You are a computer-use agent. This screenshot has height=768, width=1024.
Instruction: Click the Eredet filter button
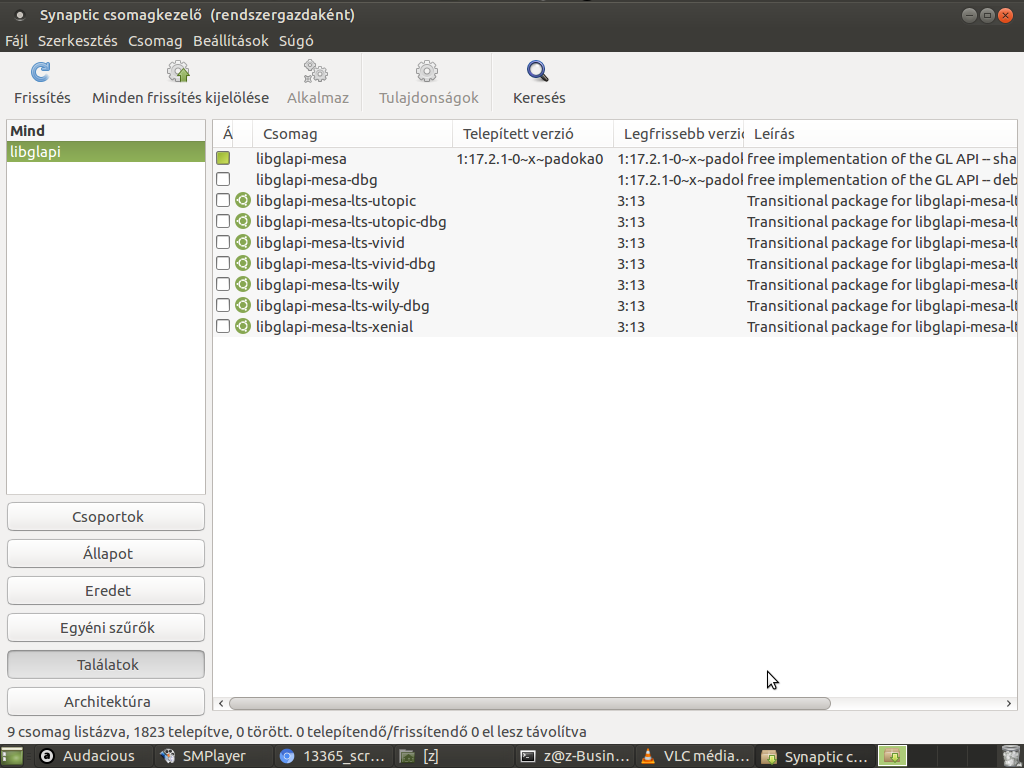(x=106, y=590)
